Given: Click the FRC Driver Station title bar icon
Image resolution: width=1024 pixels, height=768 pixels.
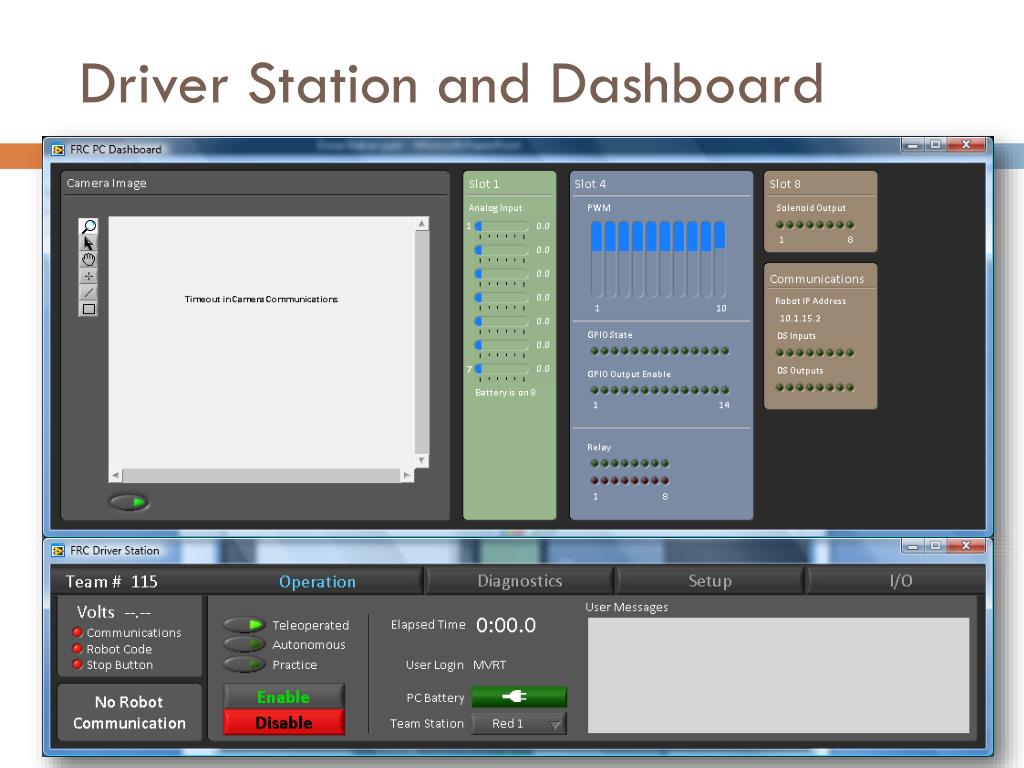Looking at the screenshot, I should (58, 551).
